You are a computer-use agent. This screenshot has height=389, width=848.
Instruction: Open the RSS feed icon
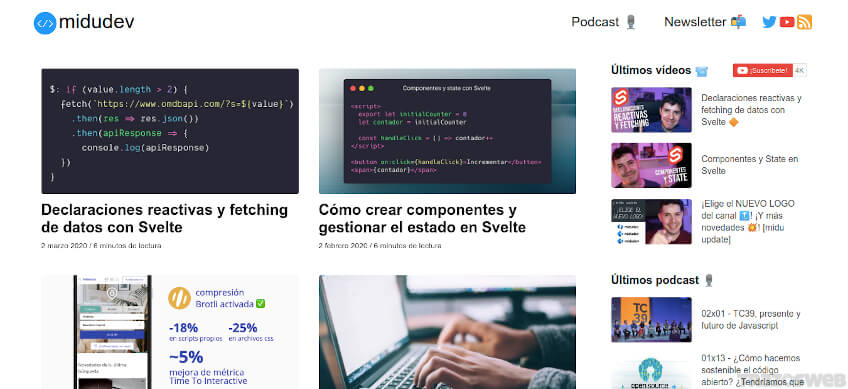click(804, 22)
